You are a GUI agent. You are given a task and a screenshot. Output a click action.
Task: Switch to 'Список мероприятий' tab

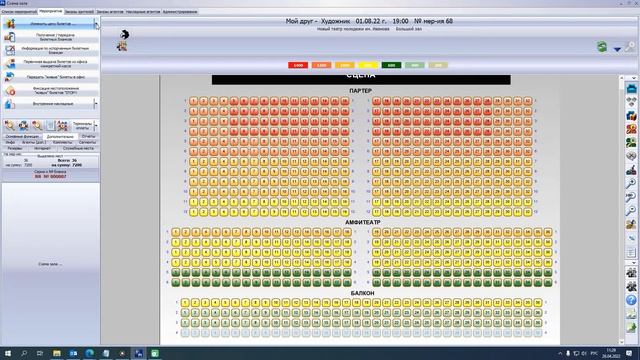click(19, 12)
